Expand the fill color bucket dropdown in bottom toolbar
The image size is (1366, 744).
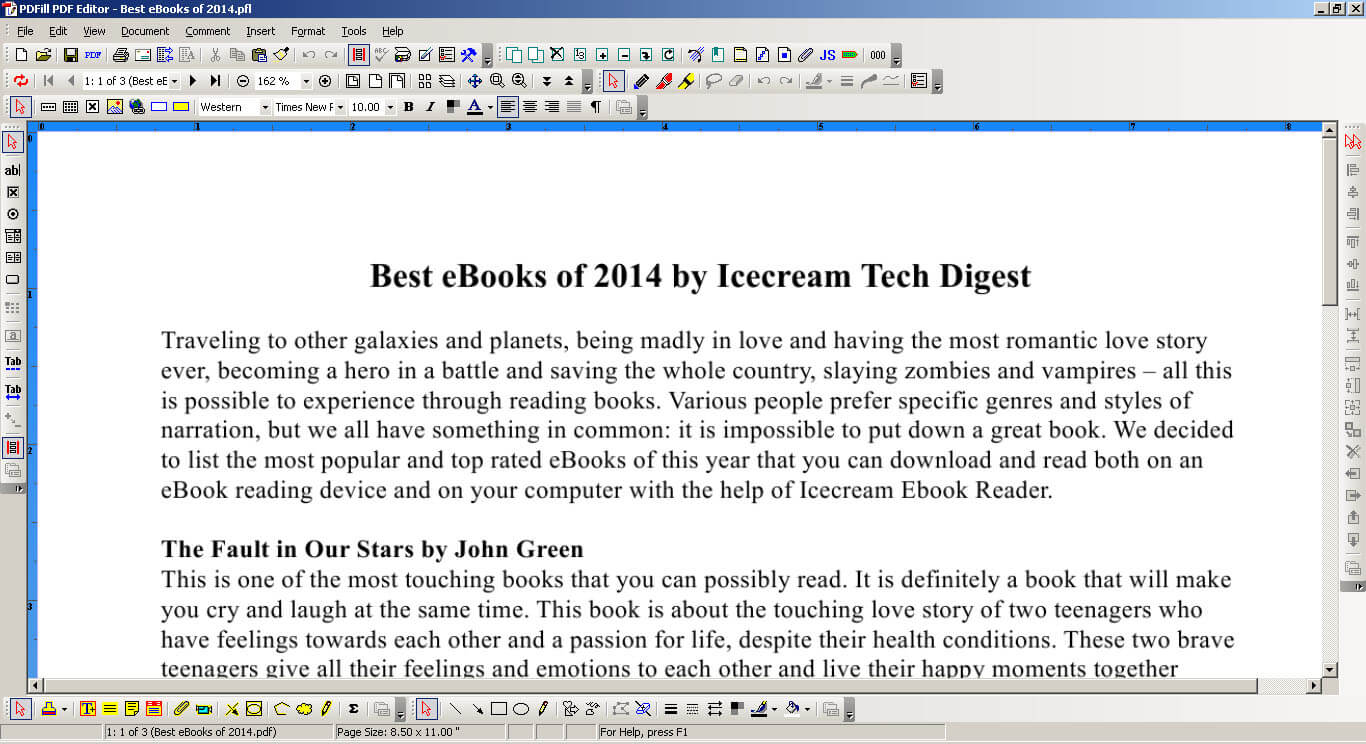[x=806, y=710]
